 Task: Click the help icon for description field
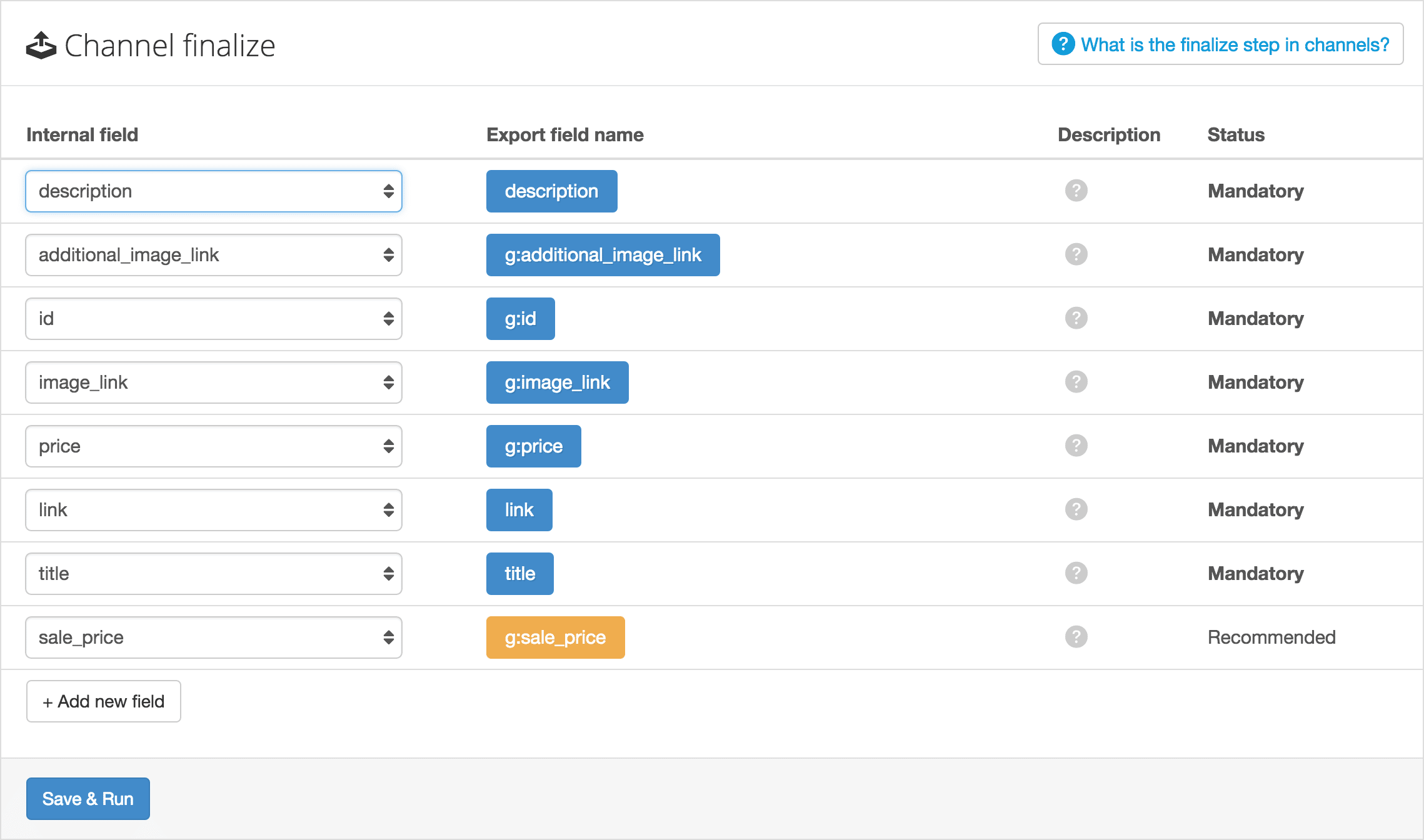coord(1078,191)
